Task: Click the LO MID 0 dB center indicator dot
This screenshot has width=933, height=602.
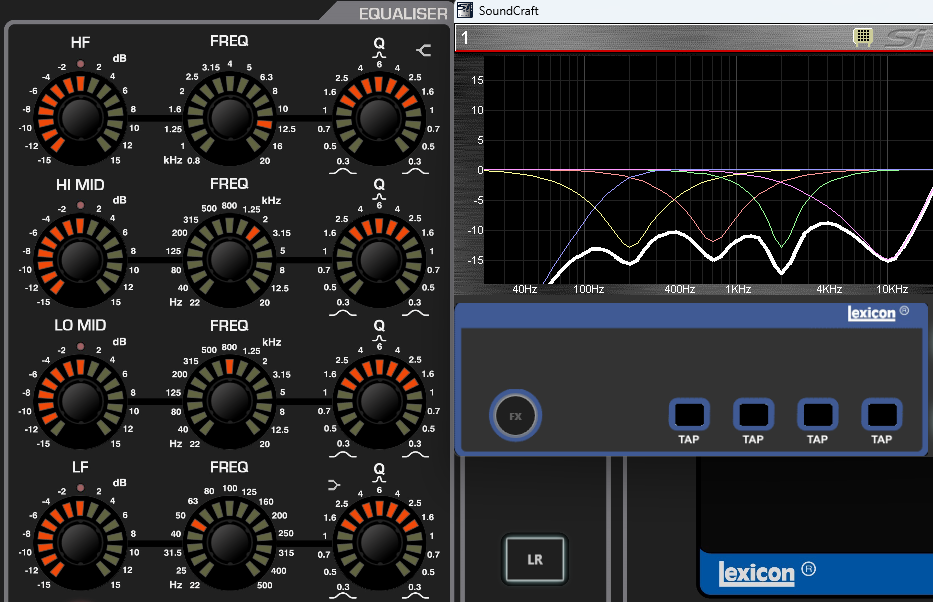Action: pos(80,347)
